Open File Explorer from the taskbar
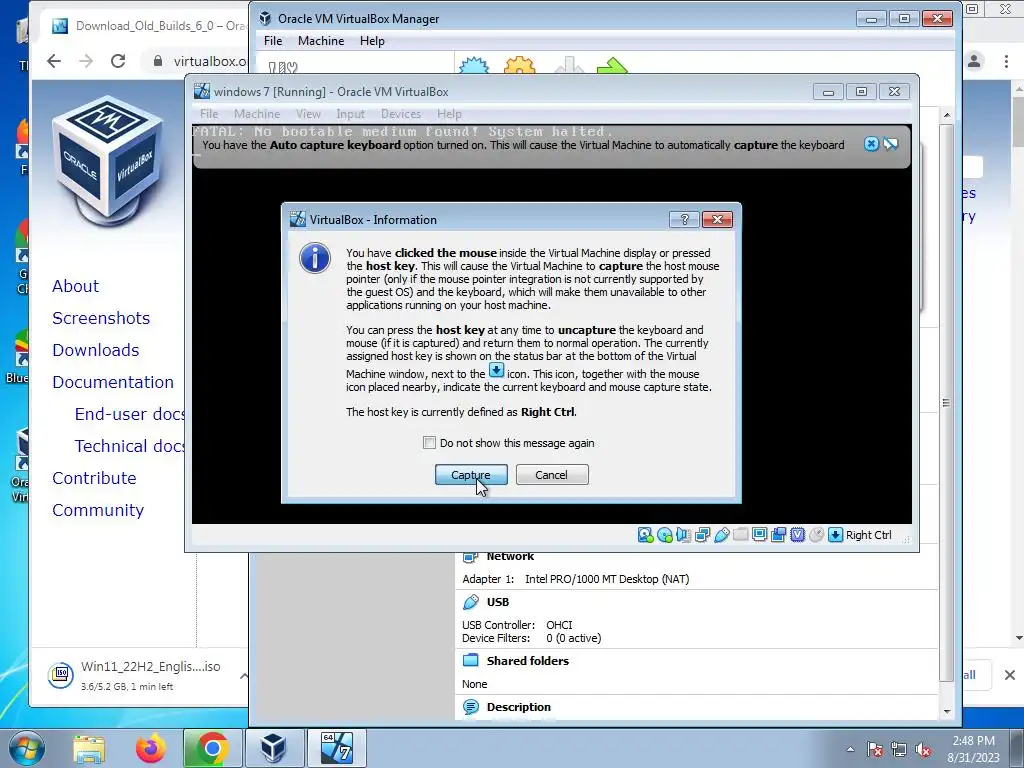Viewport: 1024px width, 768px height. click(x=89, y=748)
